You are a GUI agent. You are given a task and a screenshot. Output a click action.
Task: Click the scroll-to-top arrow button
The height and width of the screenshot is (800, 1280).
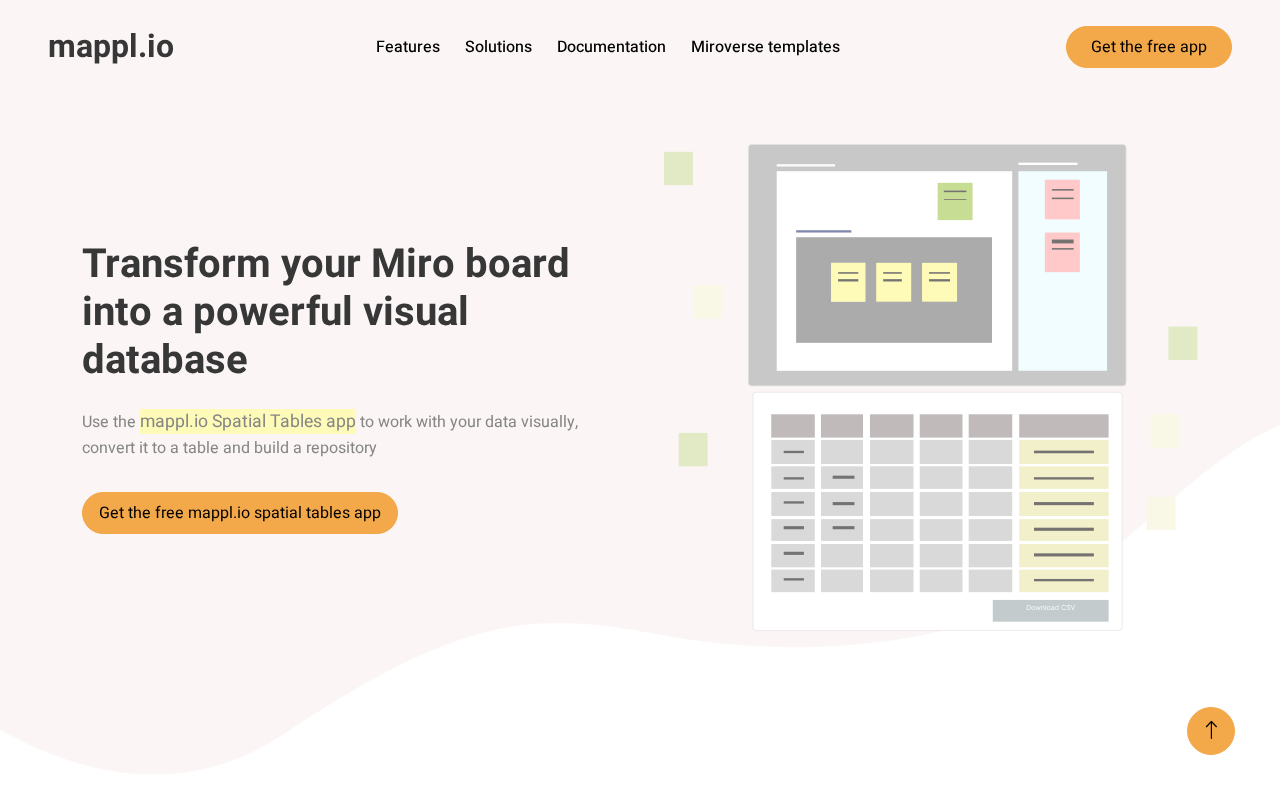pyautogui.click(x=1211, y=731)
